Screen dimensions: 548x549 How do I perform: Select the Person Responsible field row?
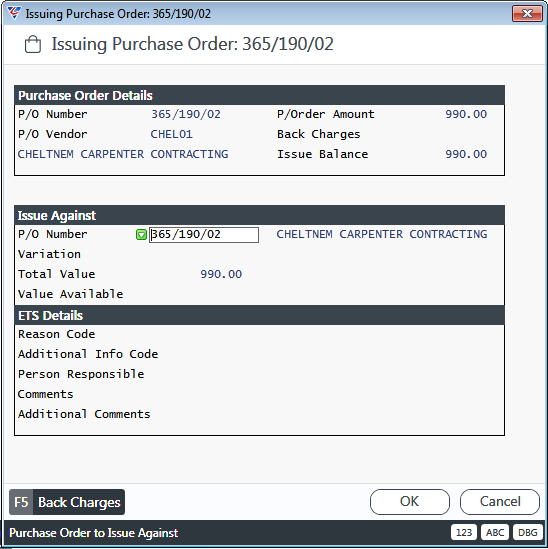coord(259,374)
